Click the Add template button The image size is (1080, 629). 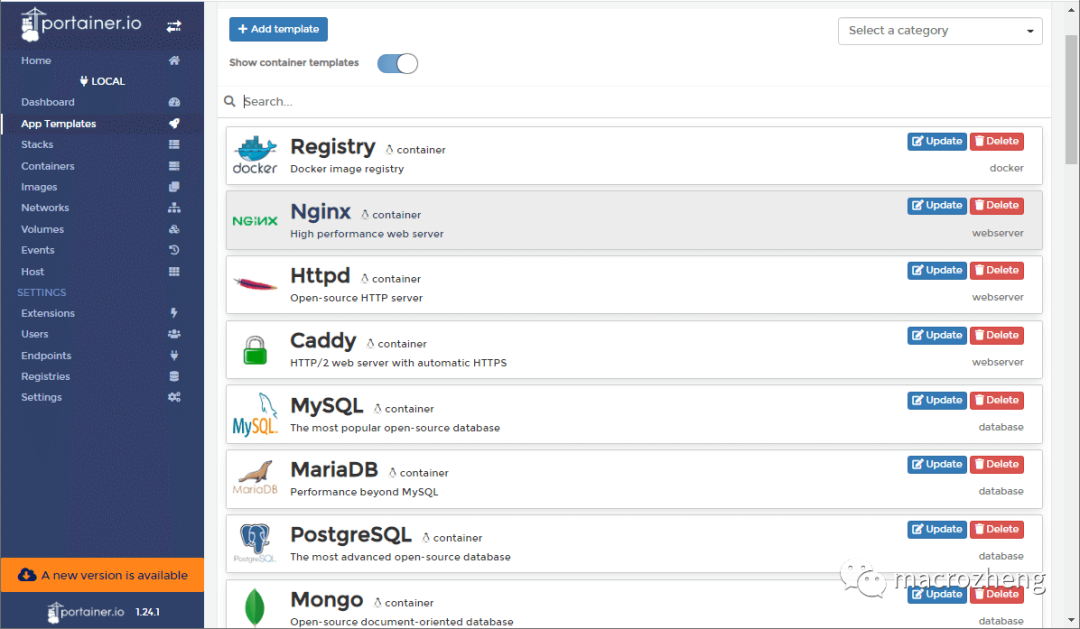click(x=278, y=29)
